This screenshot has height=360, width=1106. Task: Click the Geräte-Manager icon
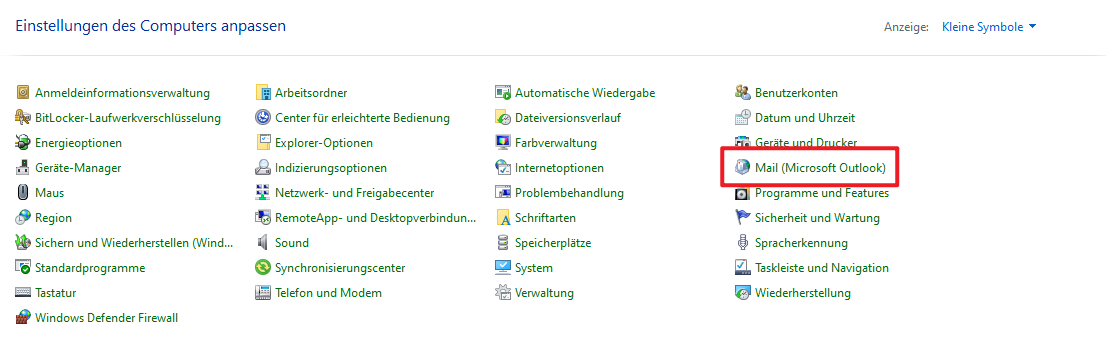[23, 168]
